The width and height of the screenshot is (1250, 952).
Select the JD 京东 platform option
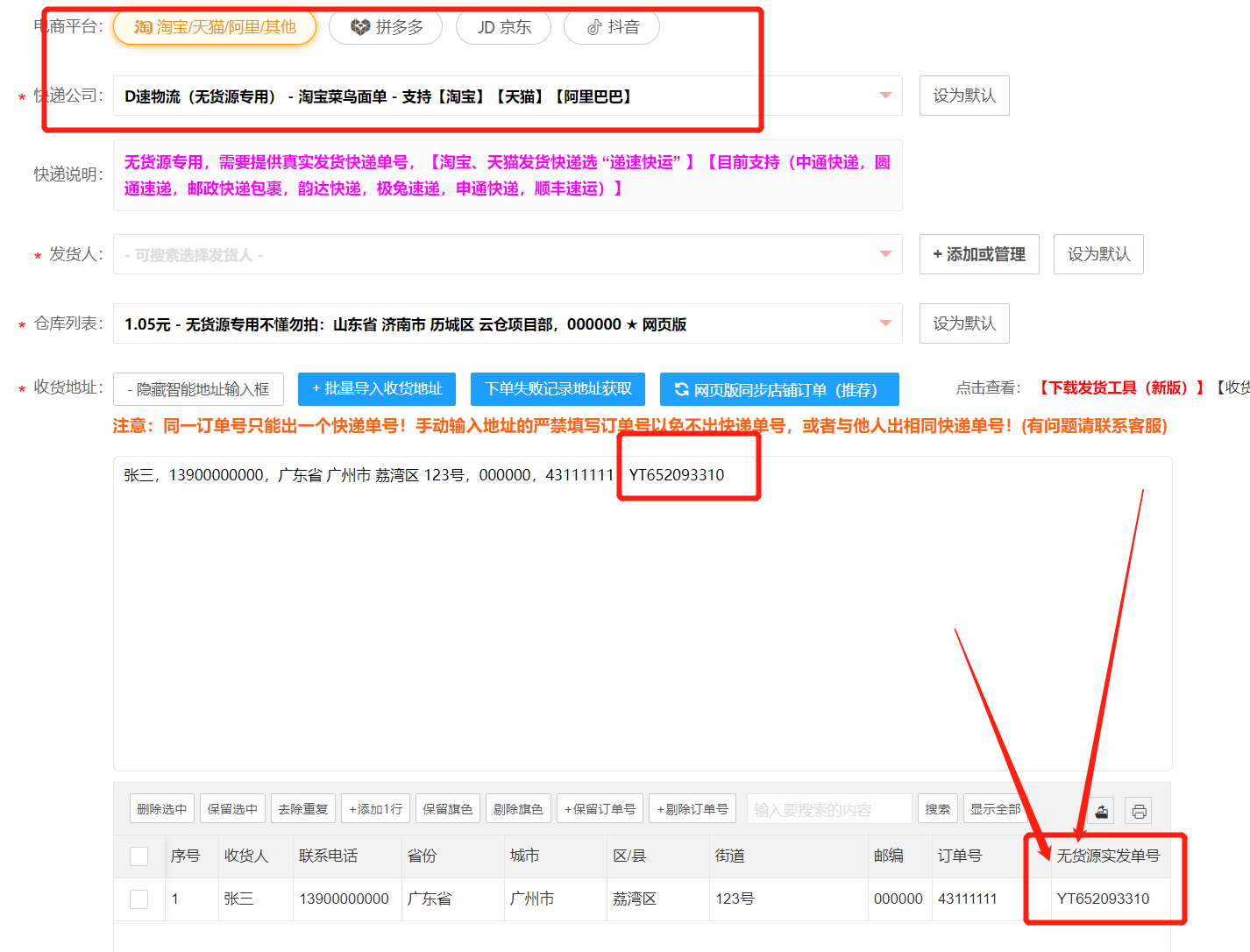(x=503, y=27)
